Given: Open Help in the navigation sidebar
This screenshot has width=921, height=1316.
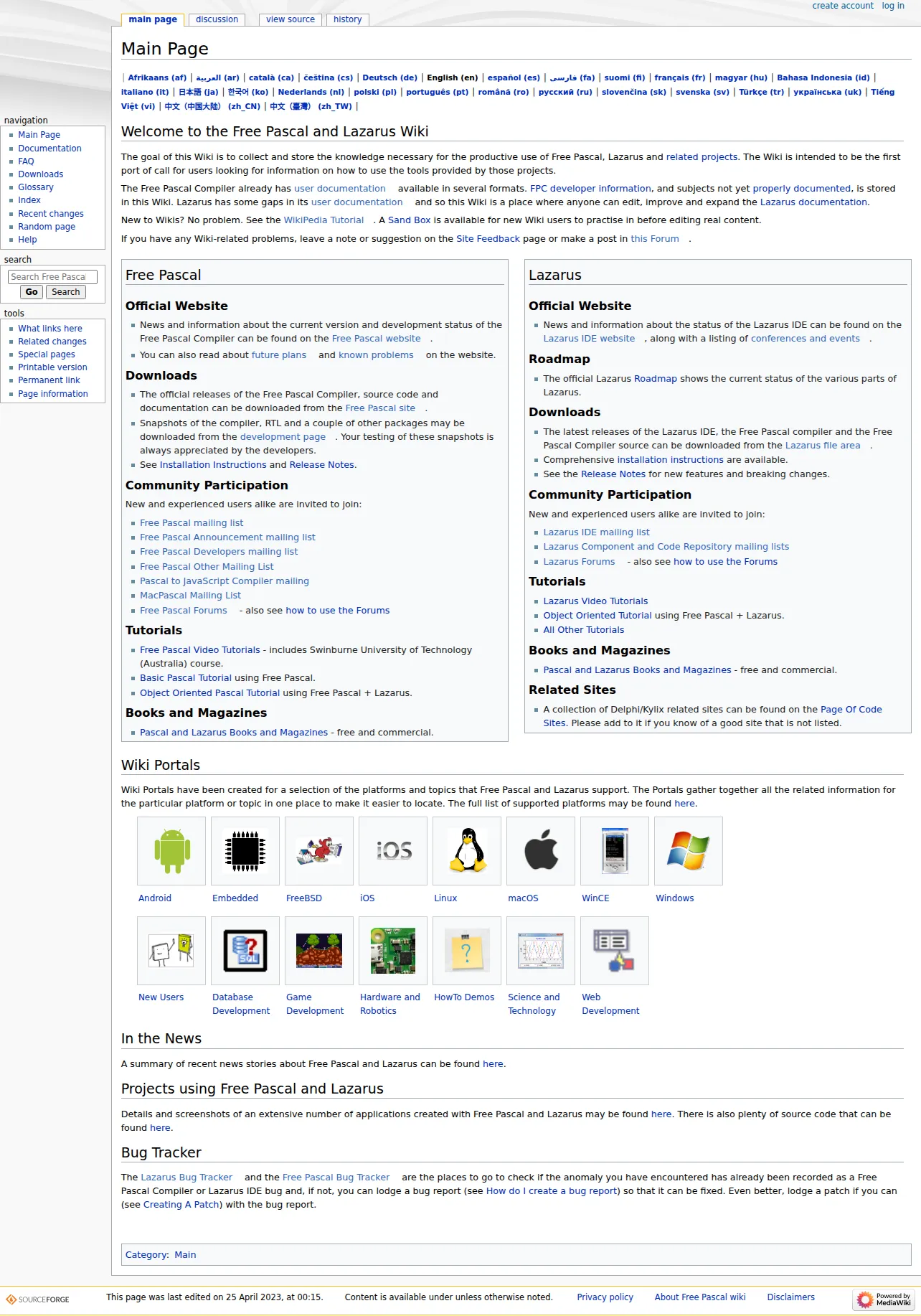Looking at the screenshot, I should (28, 240).
